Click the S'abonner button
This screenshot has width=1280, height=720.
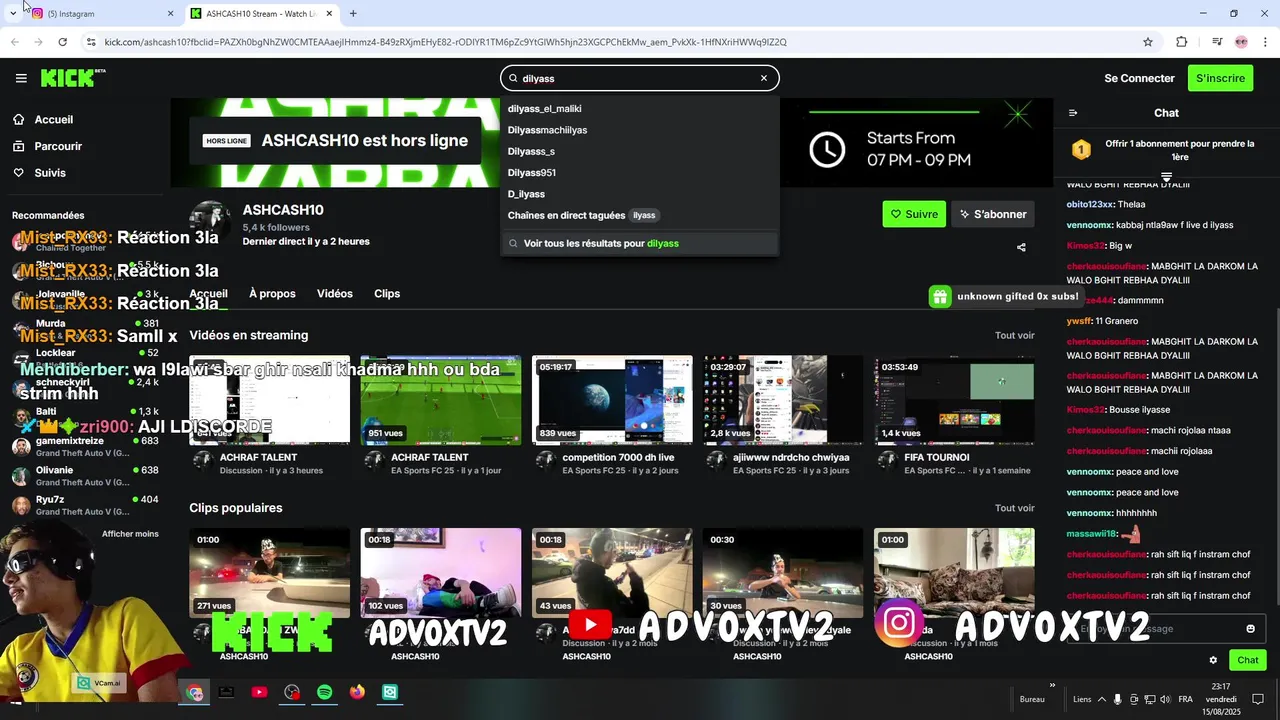pyautogui.click(x=993, y=214)
